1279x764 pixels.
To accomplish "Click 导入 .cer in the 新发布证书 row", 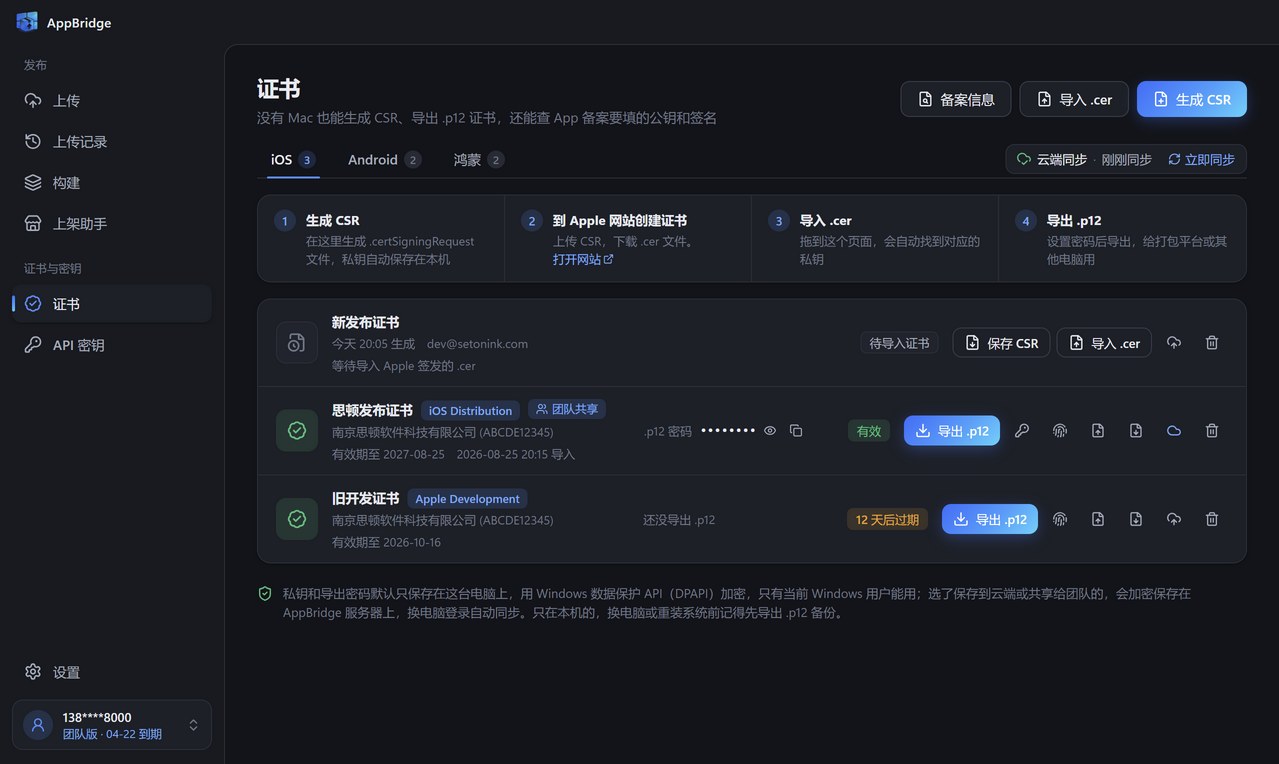I will coord(1104,343).
